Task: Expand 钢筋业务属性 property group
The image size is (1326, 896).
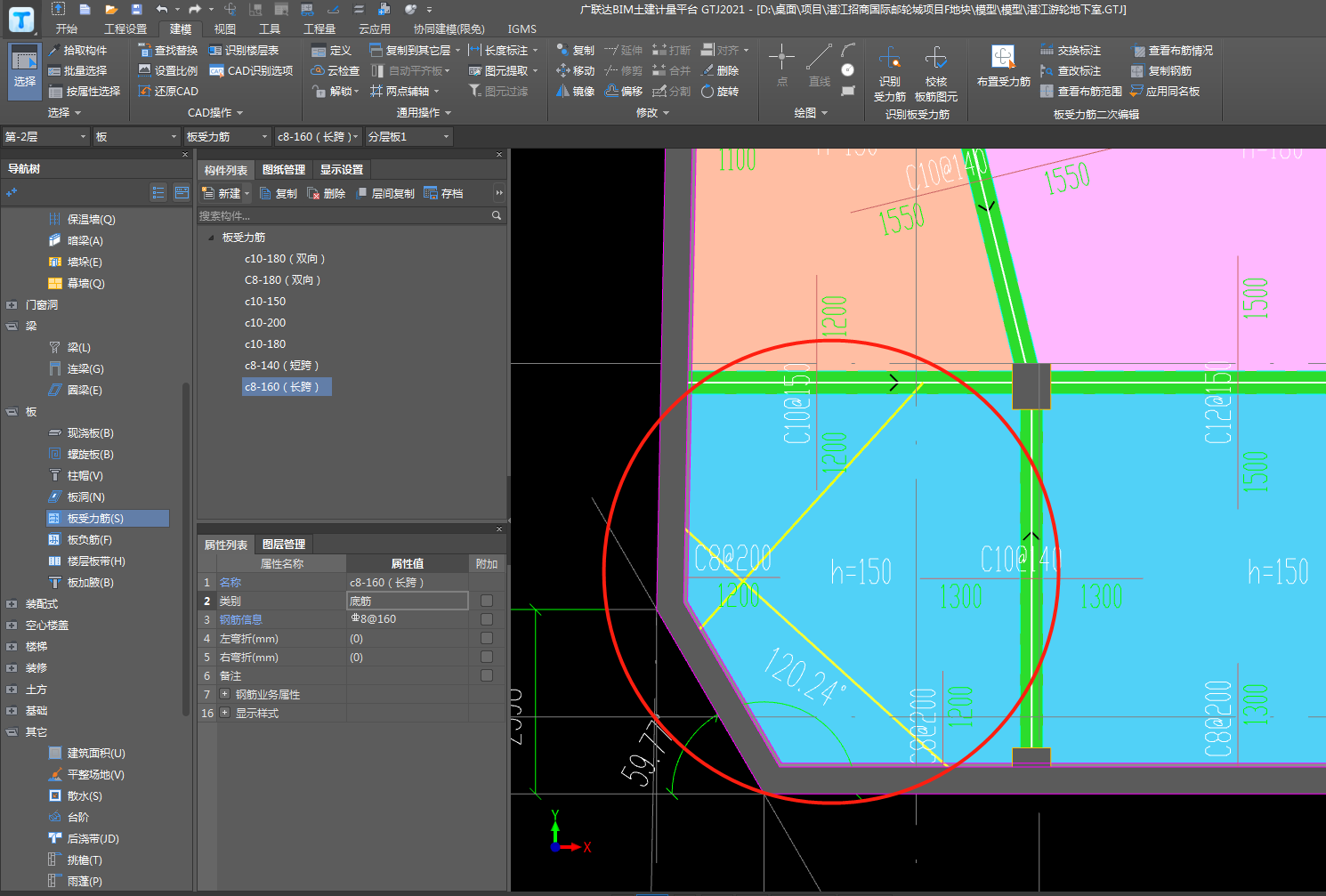Action: pos(224,694)
